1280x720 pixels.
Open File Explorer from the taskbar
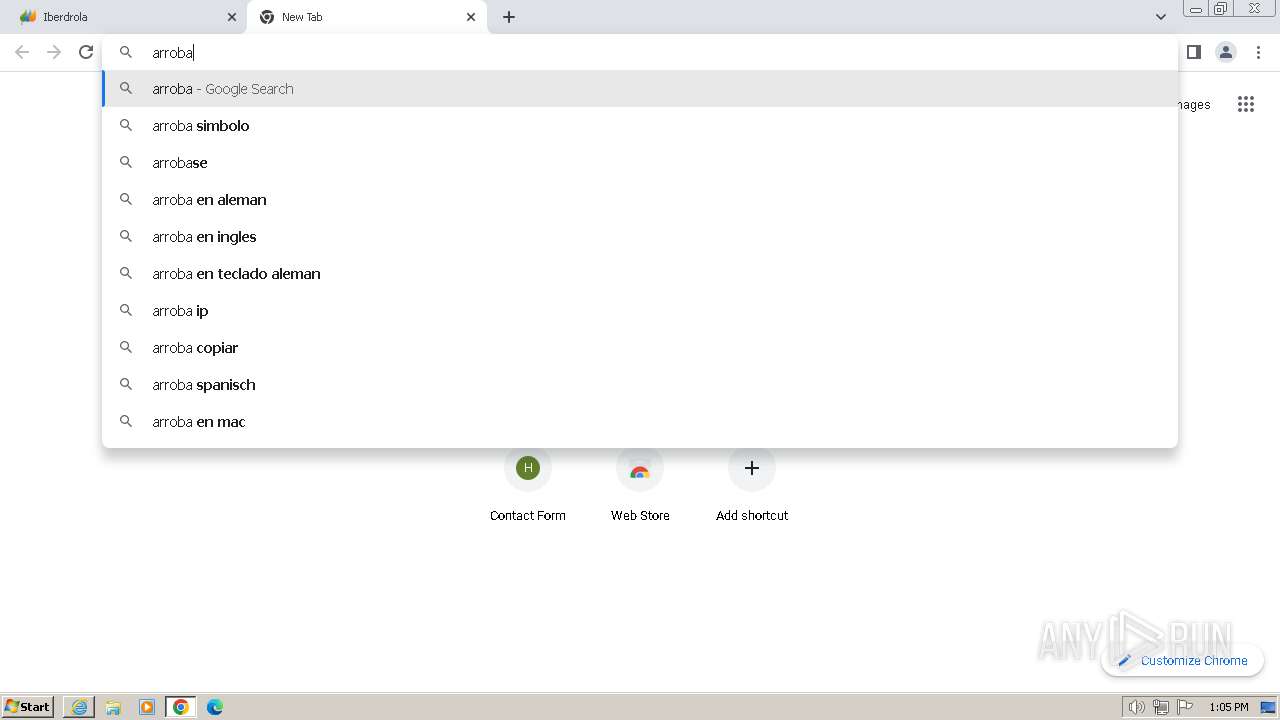113,707
